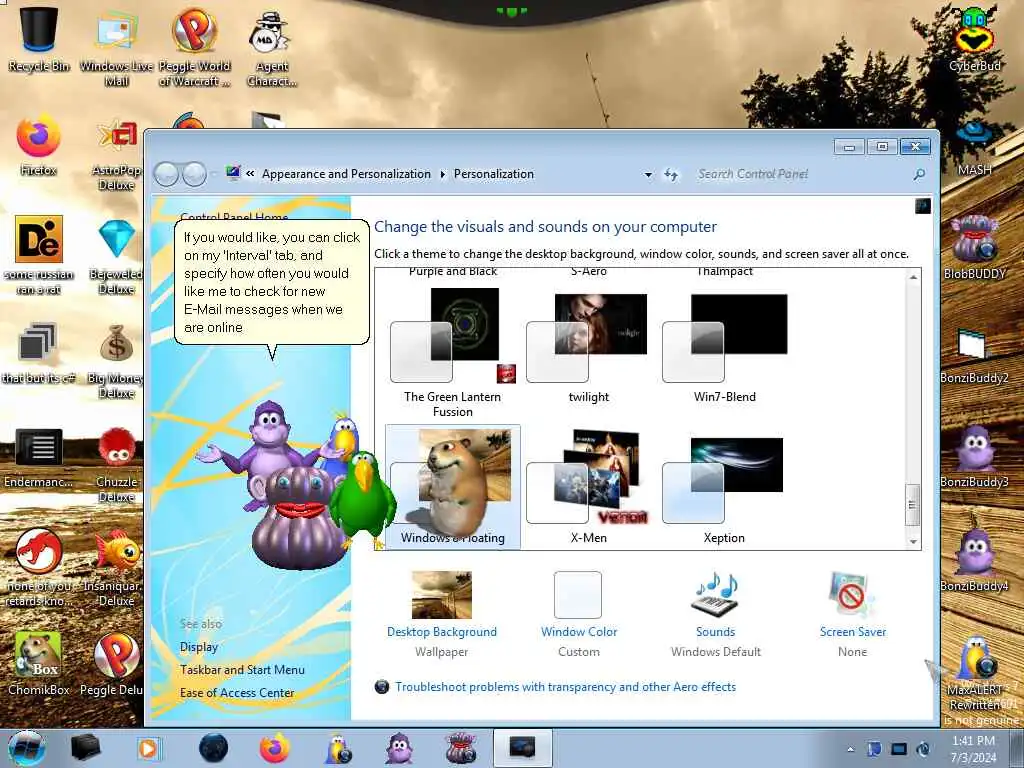Open MaxALERT Rewritten desktop icon
The width and height of the screenshot is (1024, 768).
tap(974, 674)
